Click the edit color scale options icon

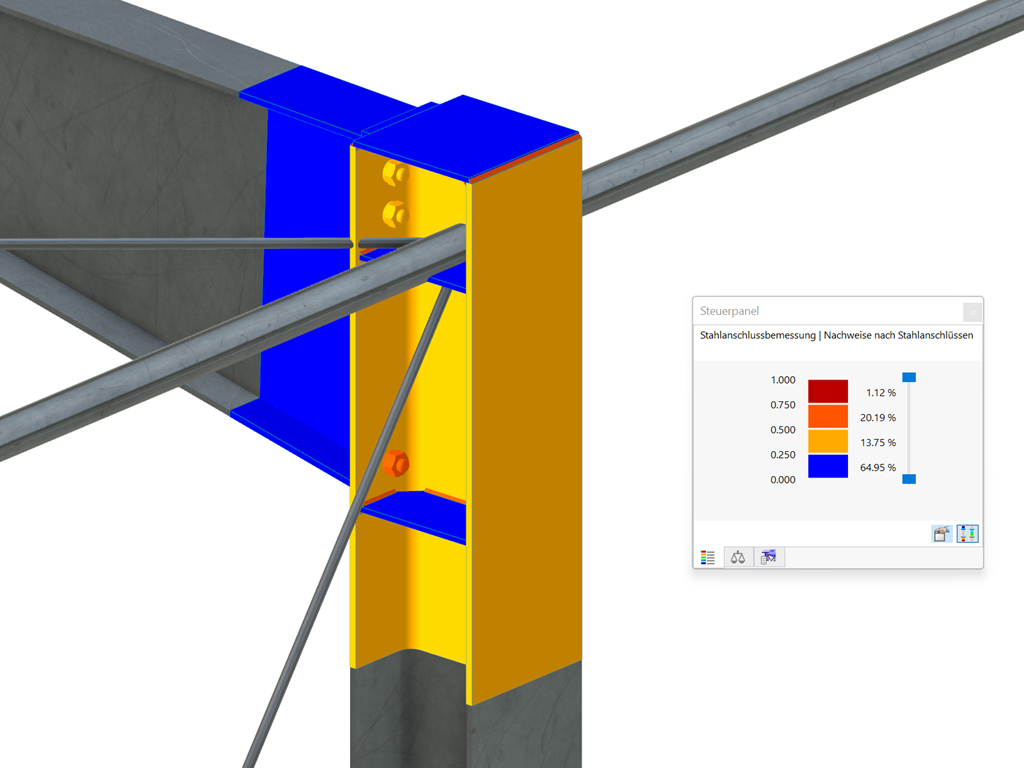(x=941, y=534)
